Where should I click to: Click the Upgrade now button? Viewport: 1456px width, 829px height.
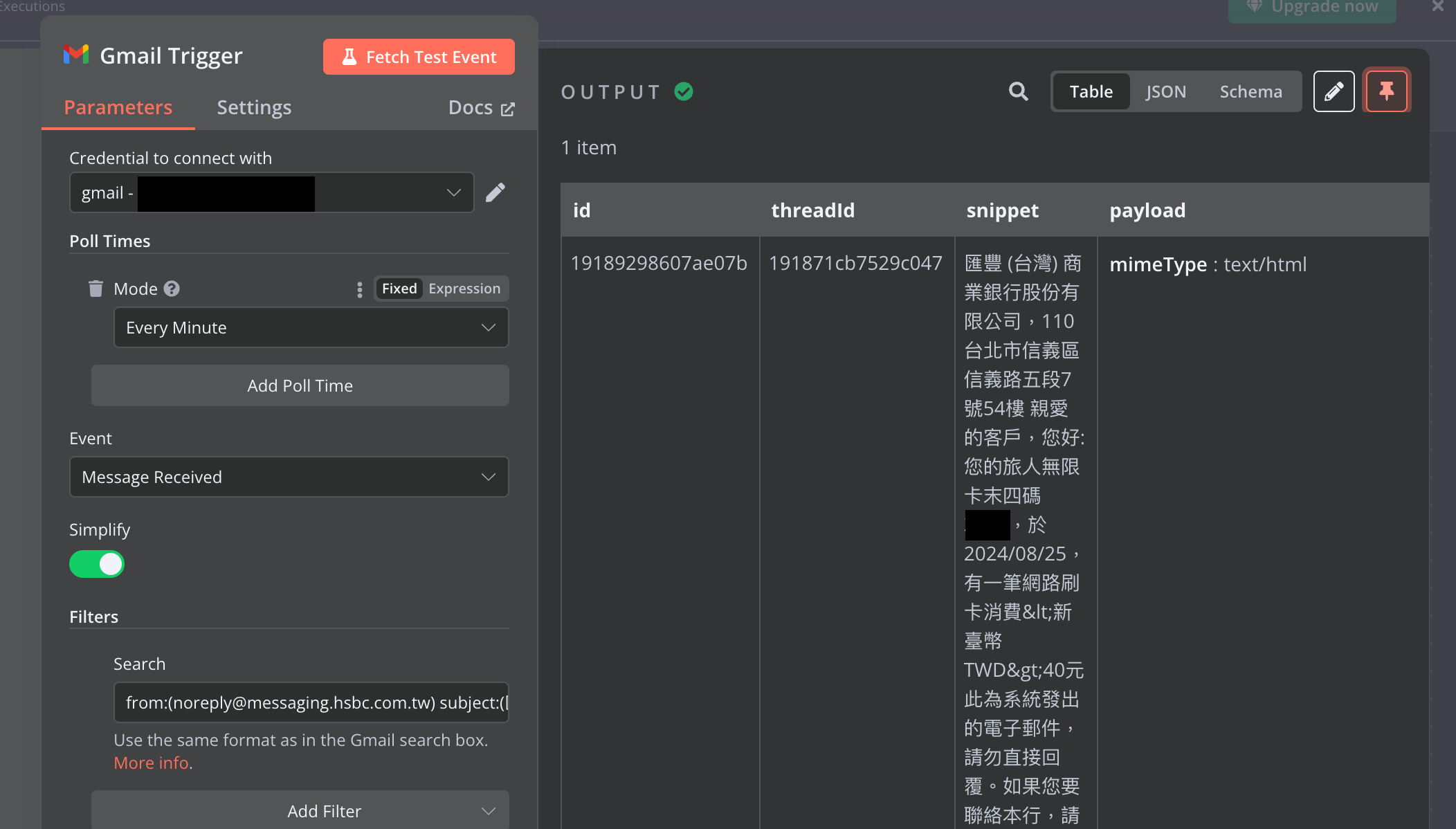tap(1312, 10)
